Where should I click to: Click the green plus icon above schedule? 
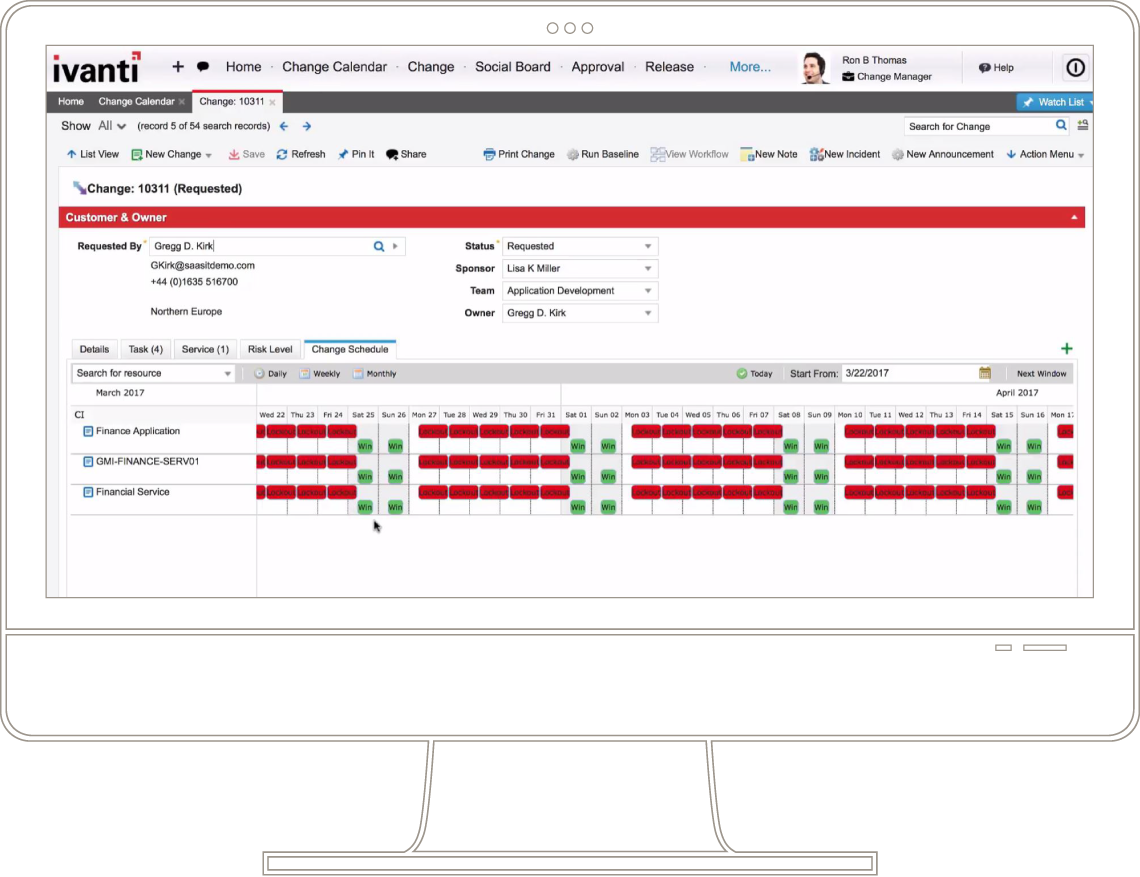click(1067, 349)
